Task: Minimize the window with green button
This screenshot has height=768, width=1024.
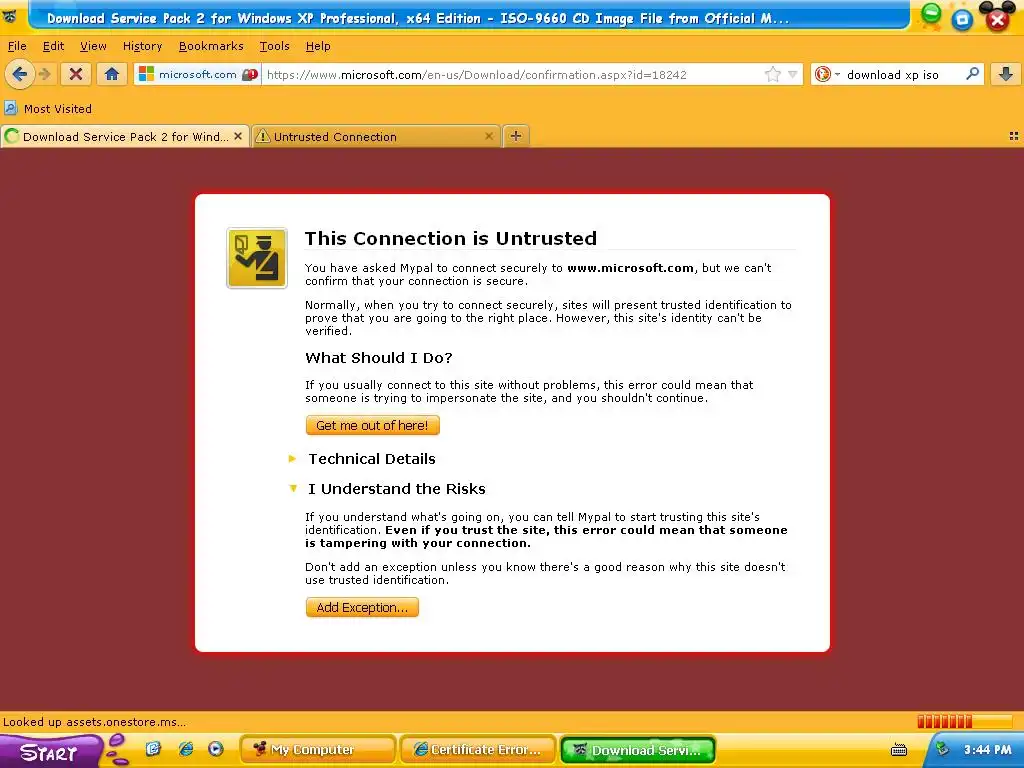Action: tap(931, 15)
